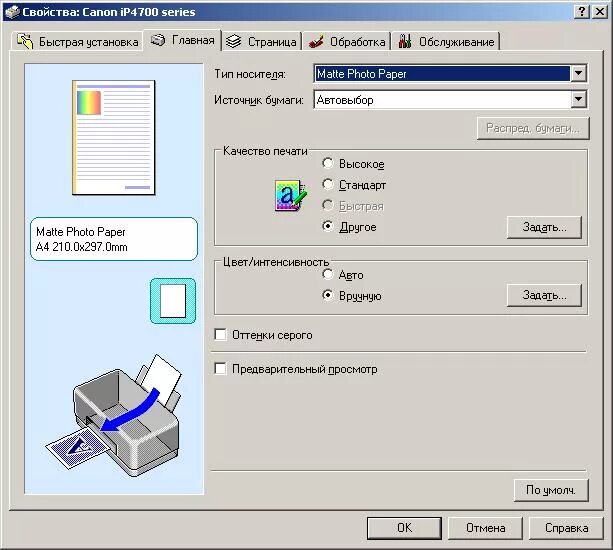Click the printer icon in title bar
Image resolution: width=613 pixels, height=550 pixels.
pyautogui.click(x=12, y=12)
